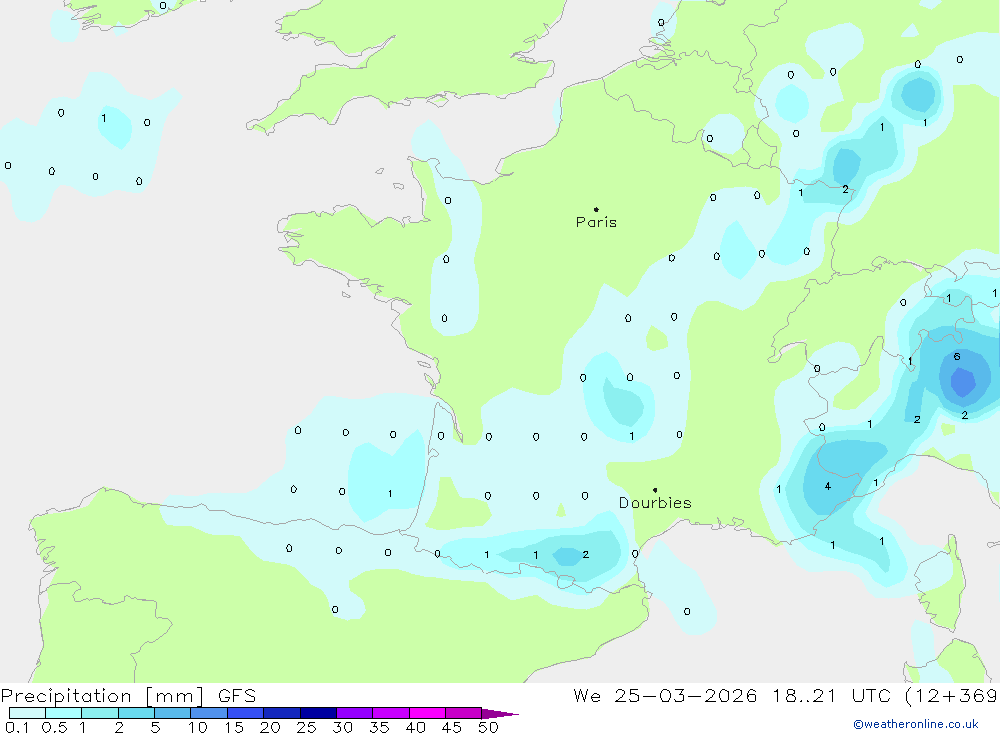
Task: Click the 18..21 UTC time text
Action: click(831, 695)
